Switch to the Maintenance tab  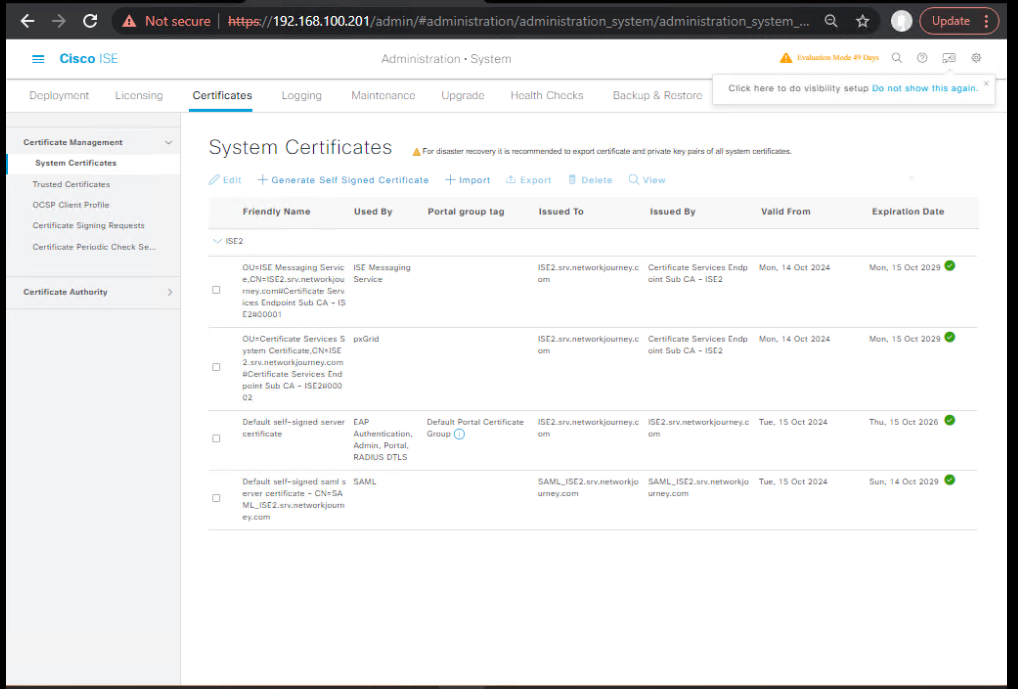pyautogui.click(x=383, y=95)
